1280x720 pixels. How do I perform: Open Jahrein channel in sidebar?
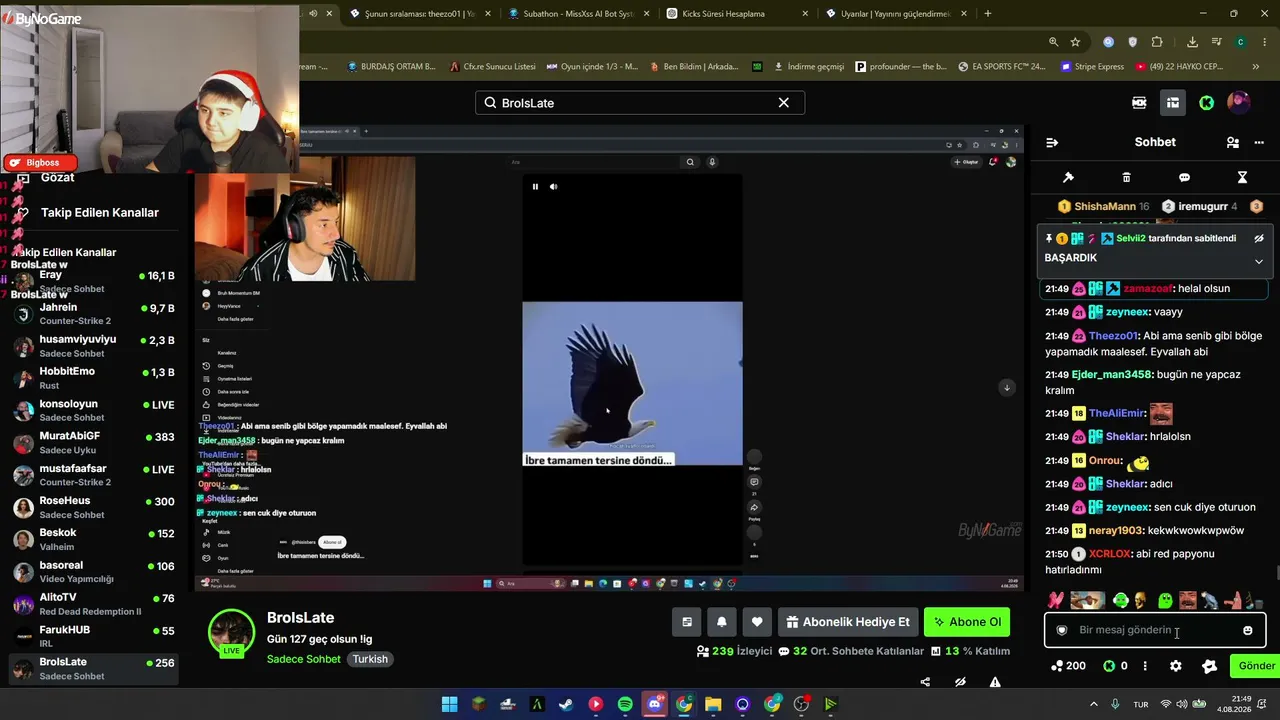(x=95, y=314)
